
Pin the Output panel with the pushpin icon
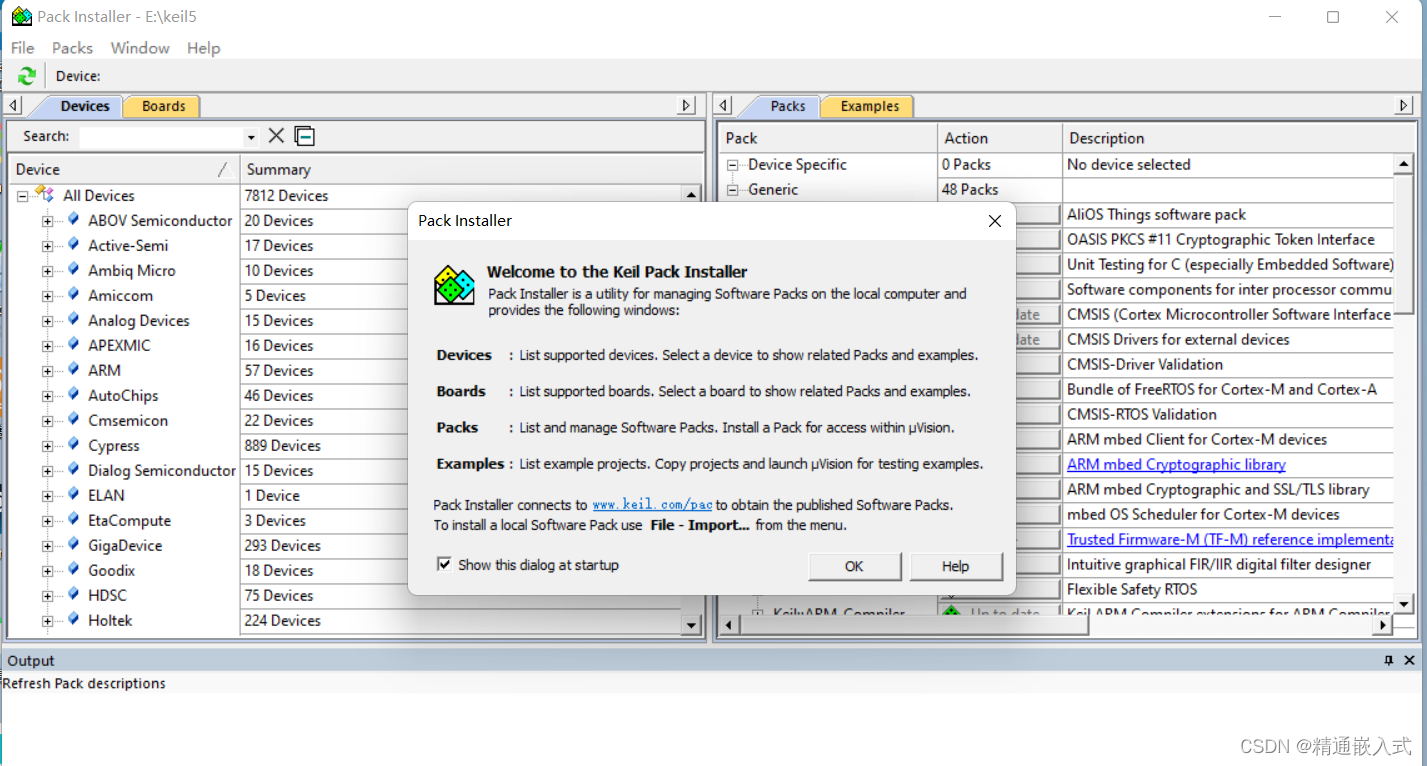pos(1389,661)
